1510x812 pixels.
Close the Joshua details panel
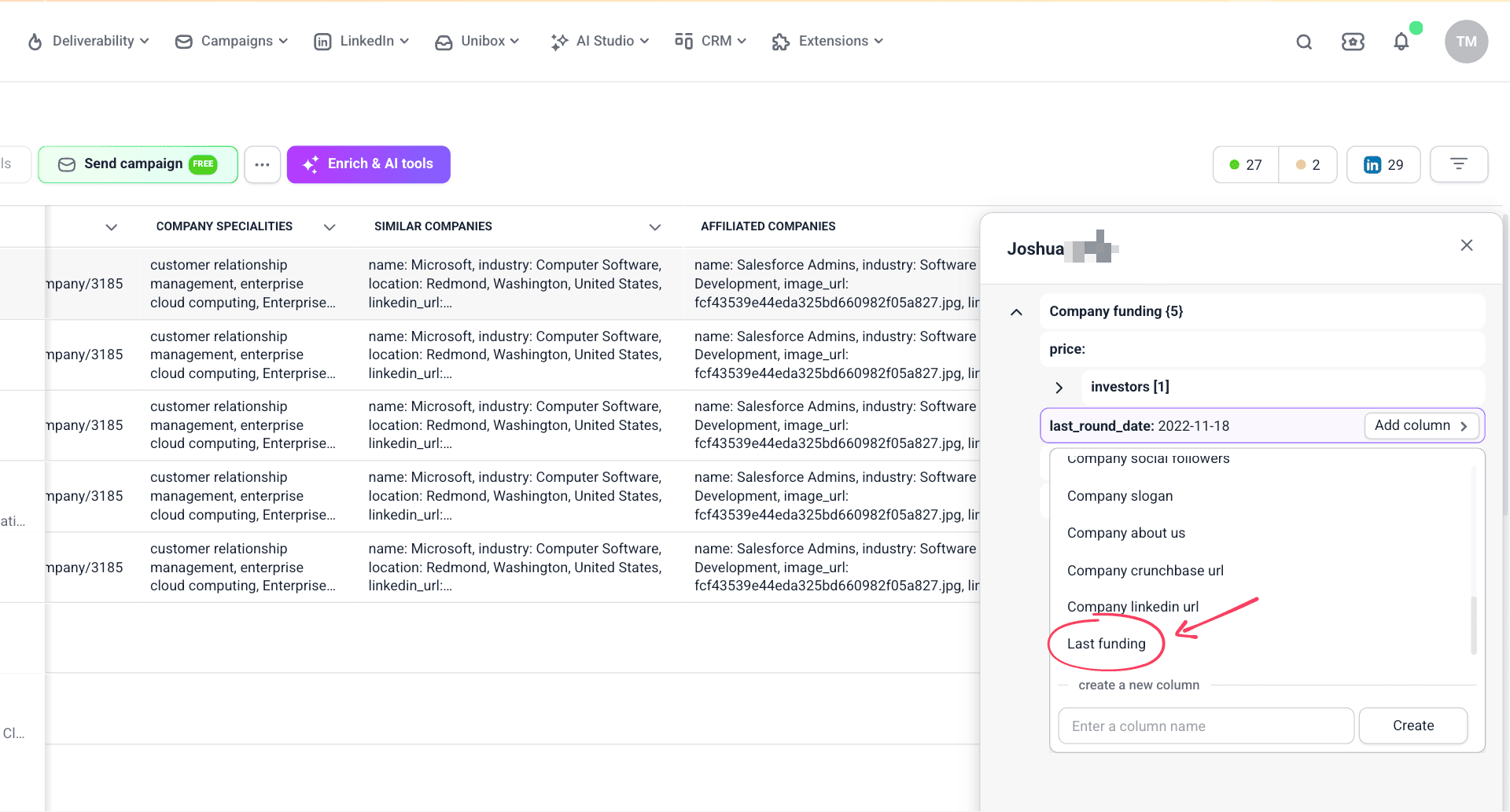1467,245
